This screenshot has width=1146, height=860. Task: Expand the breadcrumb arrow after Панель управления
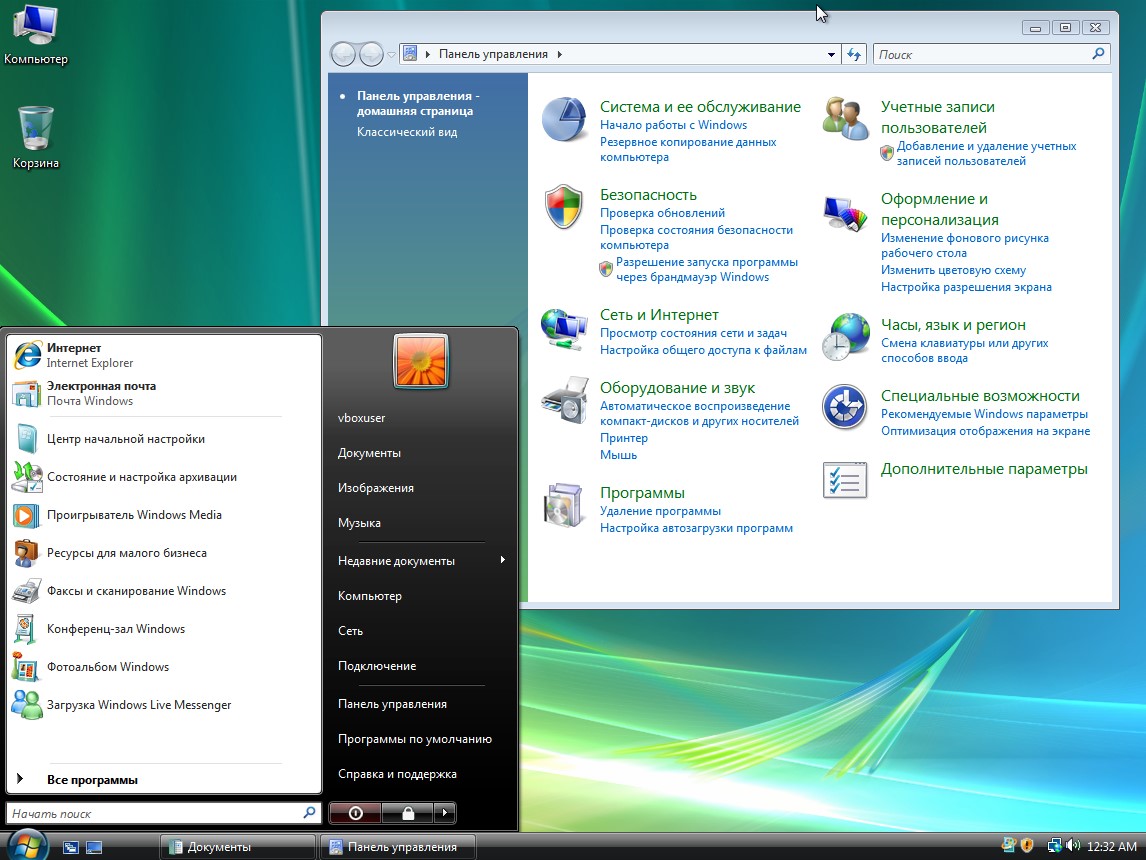[559, 54]
